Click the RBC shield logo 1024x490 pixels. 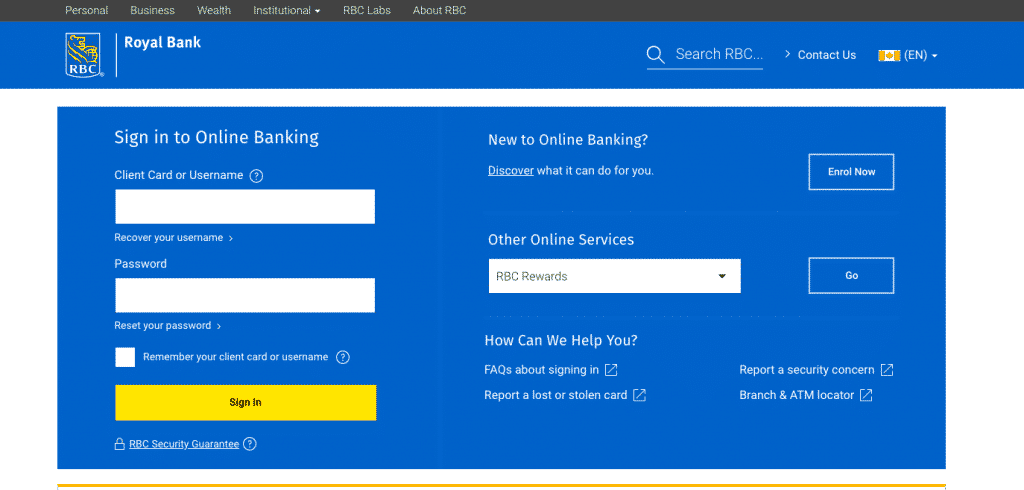click(x=84, y=56)
